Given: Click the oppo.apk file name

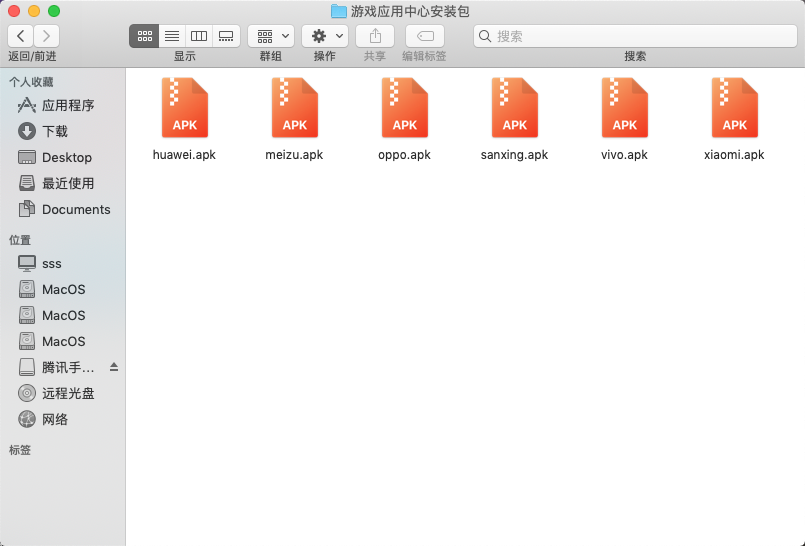Looking at the screenshot, I should 405,155.
